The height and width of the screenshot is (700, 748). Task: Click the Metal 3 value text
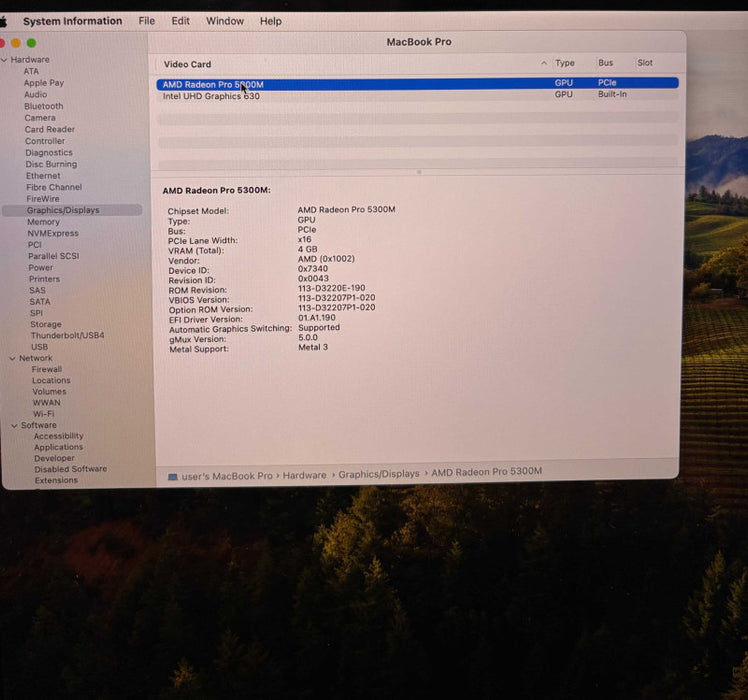tap(313, 348)
